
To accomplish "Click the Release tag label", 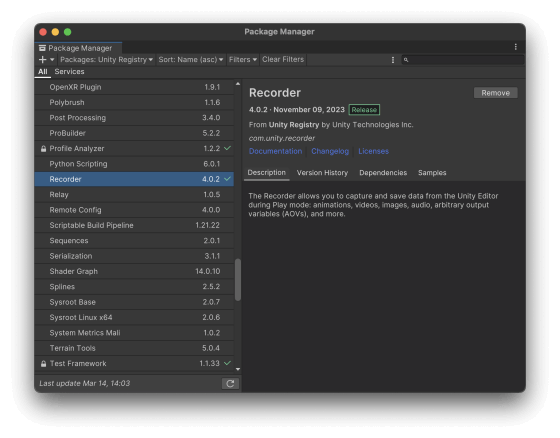I will (364, 110).
